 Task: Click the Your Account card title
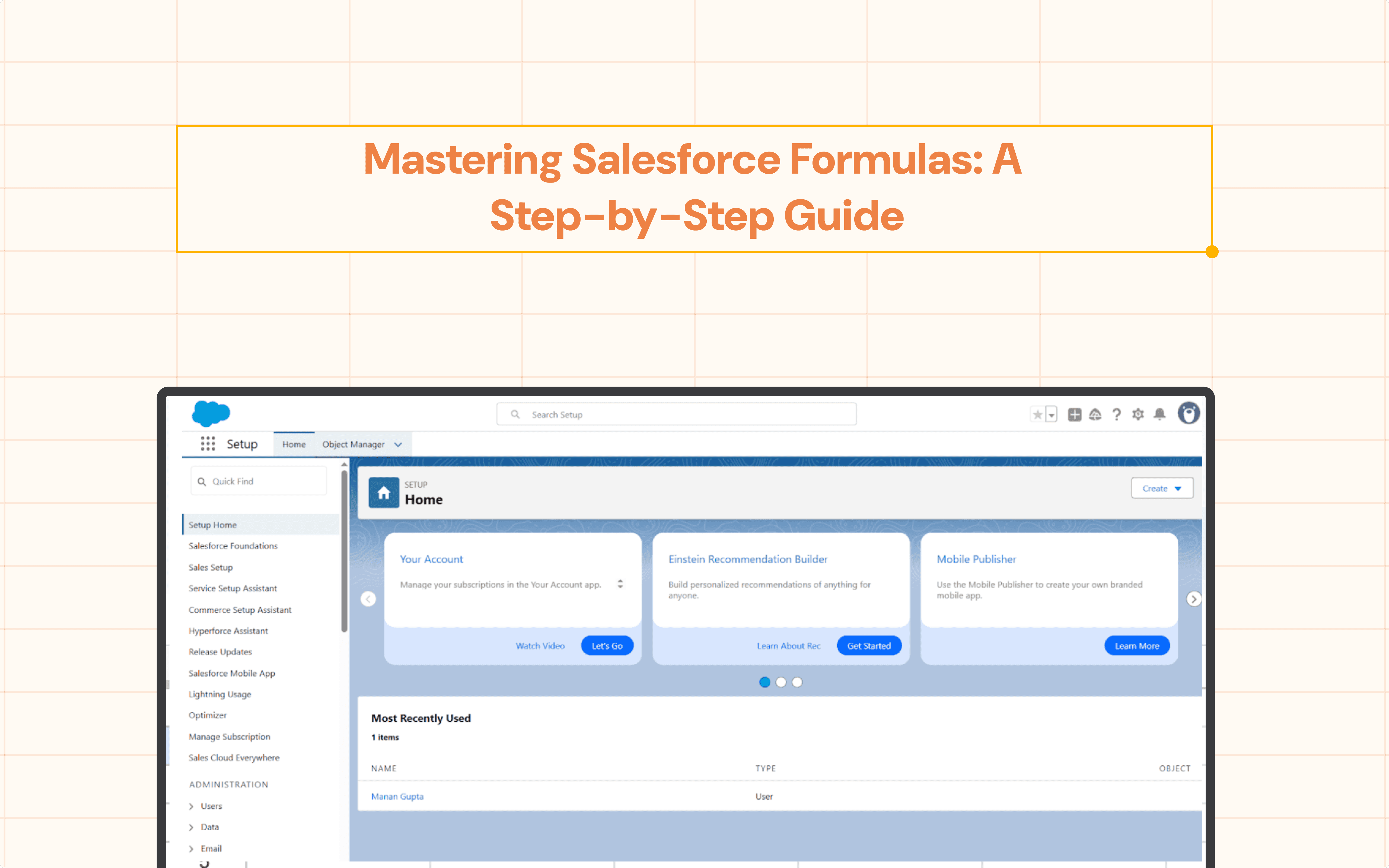point(432,559)
